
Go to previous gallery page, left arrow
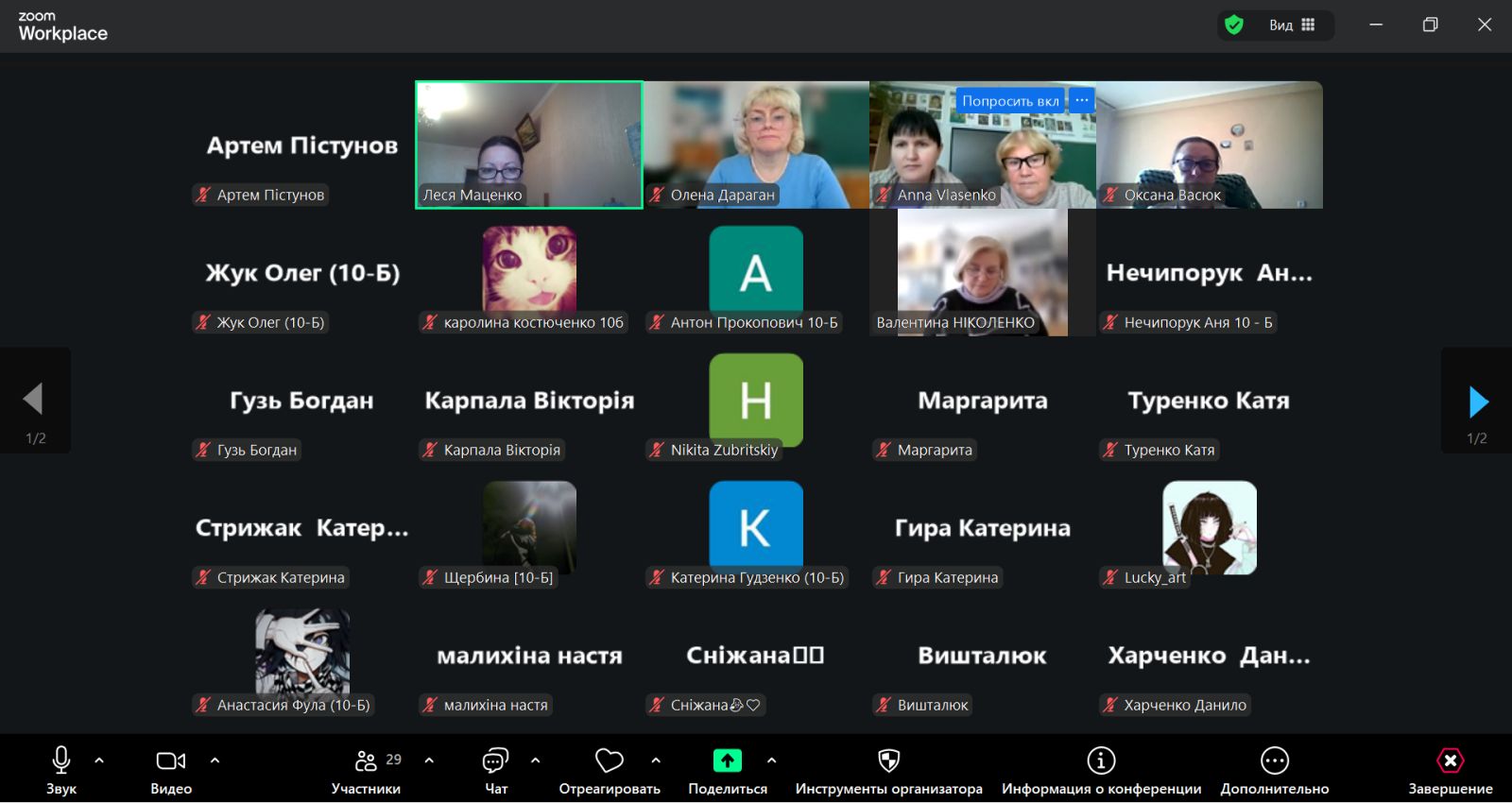coord(35,400)
